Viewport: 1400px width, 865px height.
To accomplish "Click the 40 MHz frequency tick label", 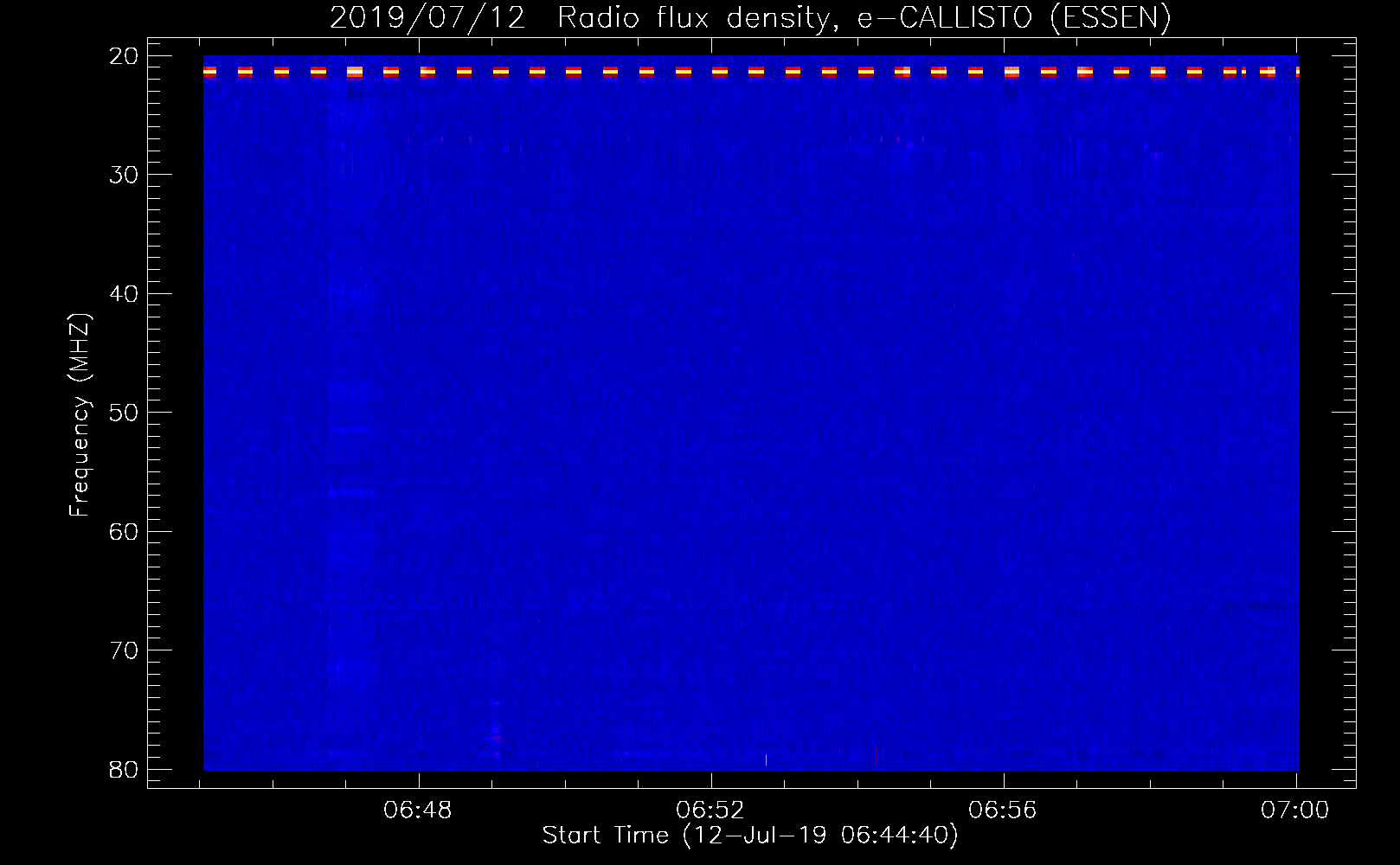I will (x=124, y=294).
